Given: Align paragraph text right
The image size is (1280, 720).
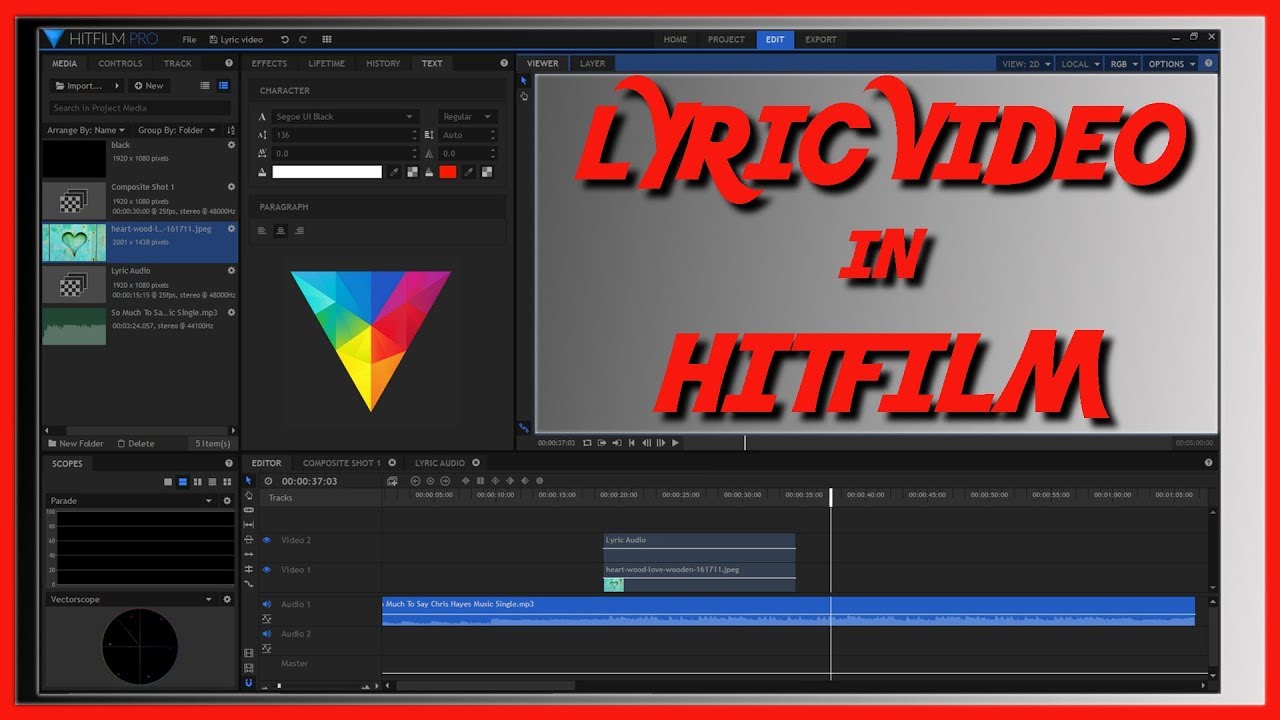Looking at the screenshot, I should pyautogui.click(x=299, y=231).
